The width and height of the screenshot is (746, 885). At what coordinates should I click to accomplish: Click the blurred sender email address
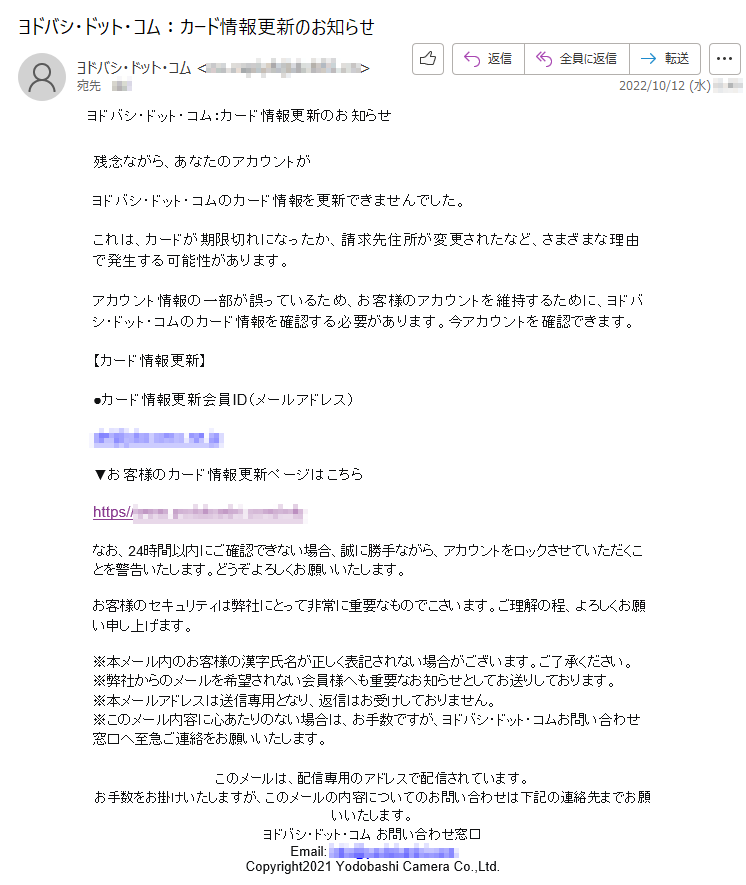[x=283, y=68]
